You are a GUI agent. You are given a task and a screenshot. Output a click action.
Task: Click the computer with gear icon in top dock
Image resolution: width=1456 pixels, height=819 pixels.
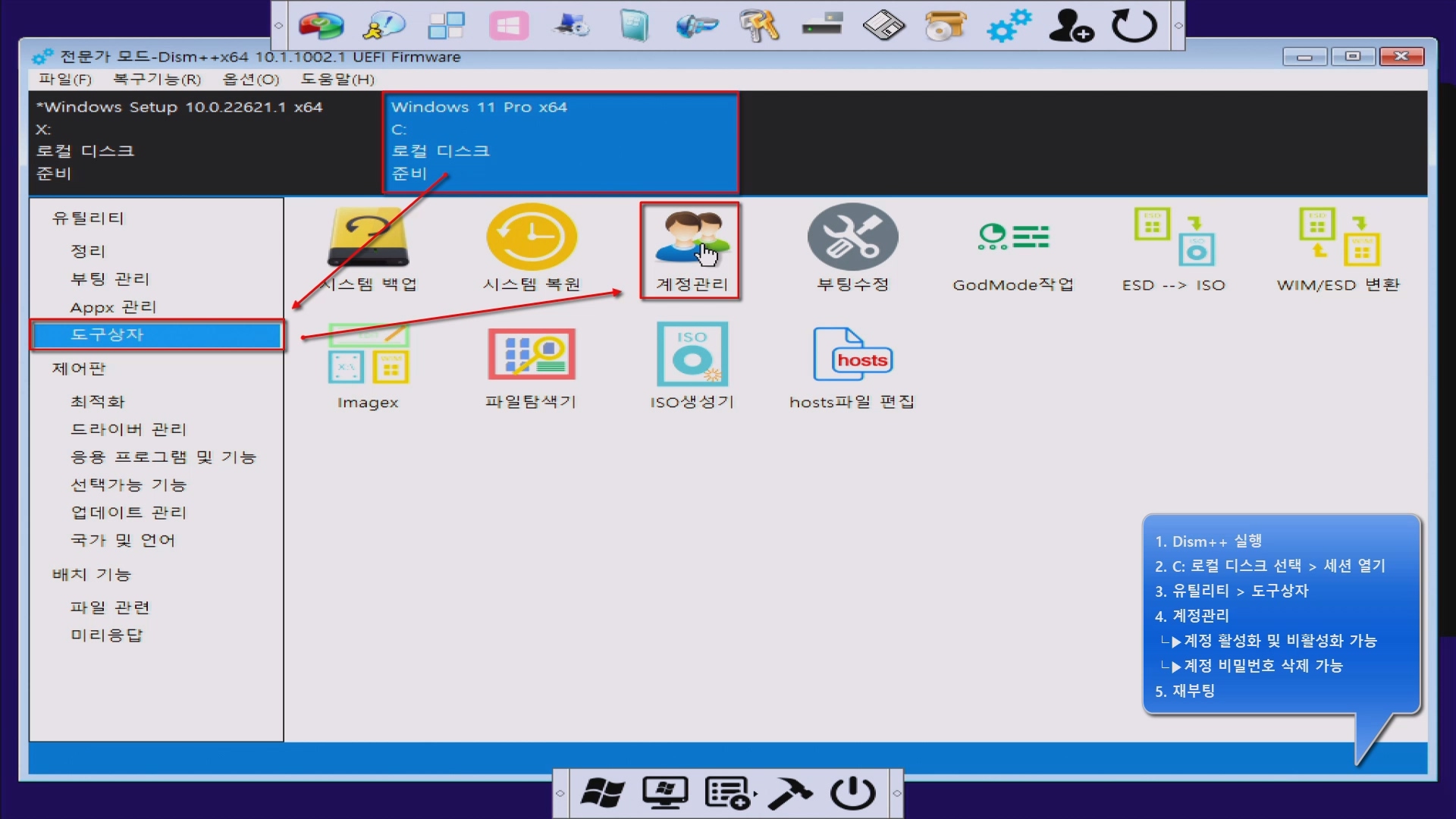tap(571, 26)
